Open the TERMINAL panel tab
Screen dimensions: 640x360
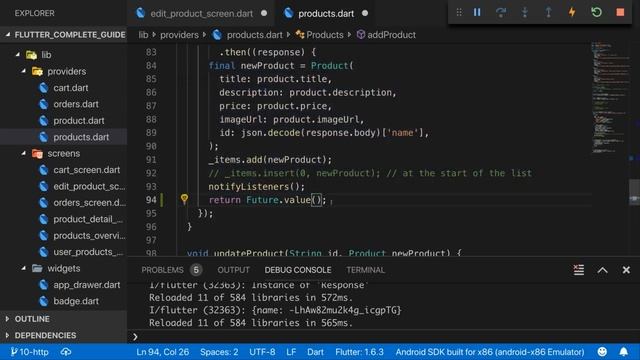365,270
